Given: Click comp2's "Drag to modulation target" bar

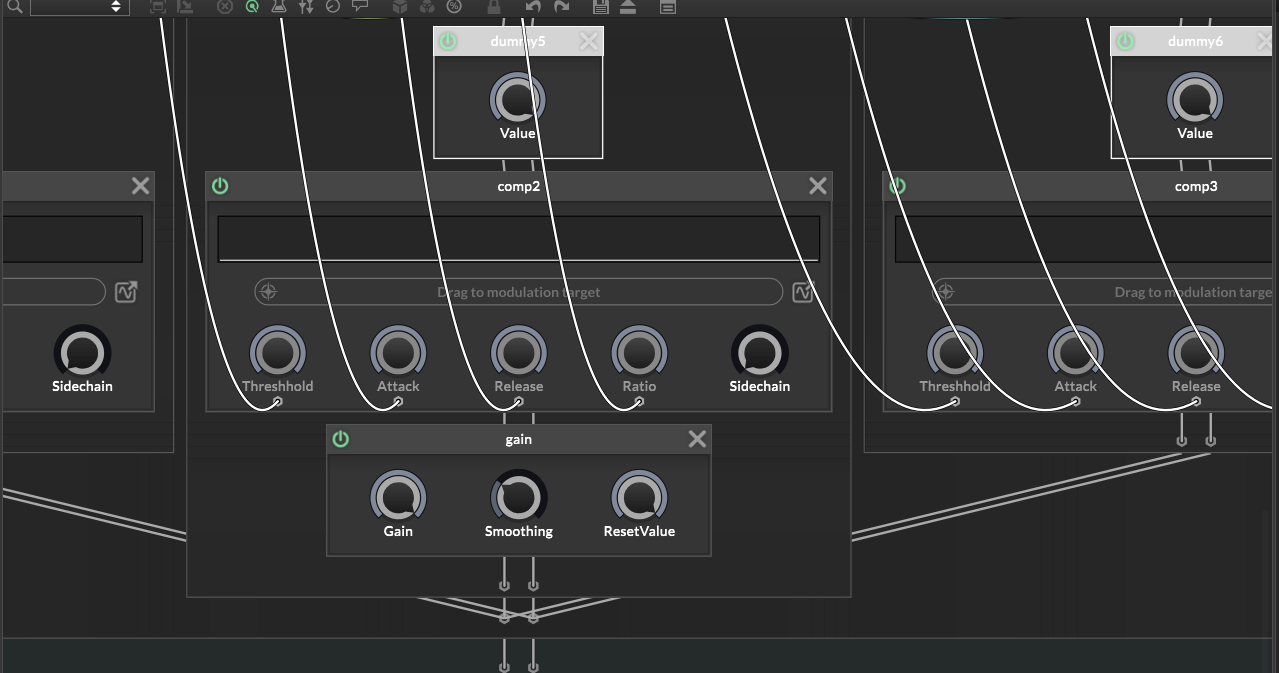Looking at the screenshot, I should click(x=518, y=292).
